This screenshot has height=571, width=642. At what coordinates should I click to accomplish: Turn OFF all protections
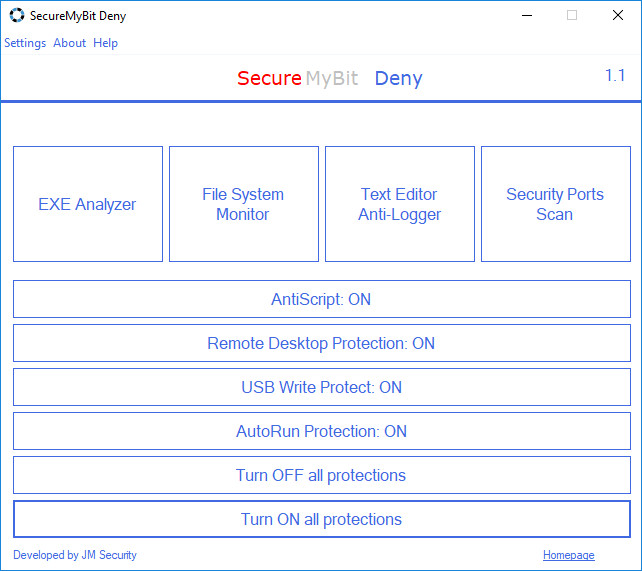click(x=322, y=475)
